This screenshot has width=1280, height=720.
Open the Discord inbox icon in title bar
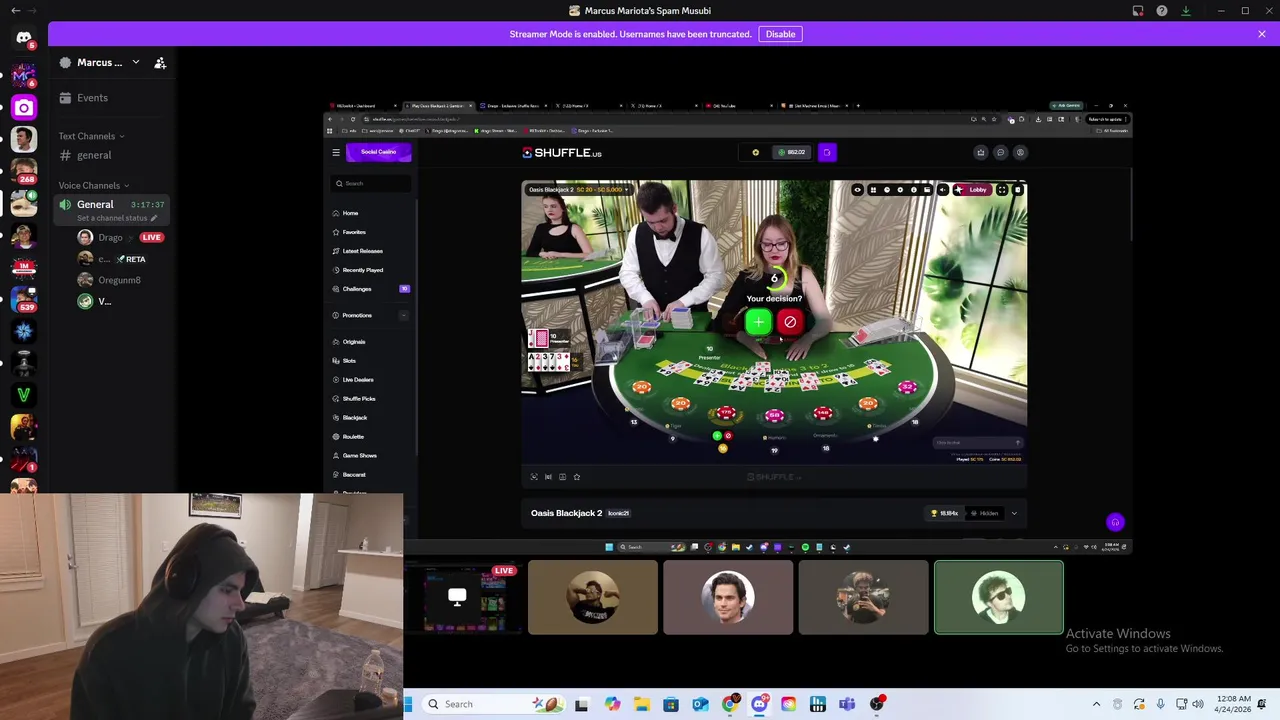(x=1138, y=11)
